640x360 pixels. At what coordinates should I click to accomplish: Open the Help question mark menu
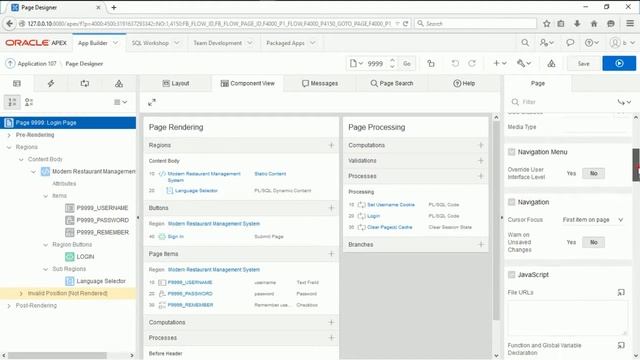591,42
